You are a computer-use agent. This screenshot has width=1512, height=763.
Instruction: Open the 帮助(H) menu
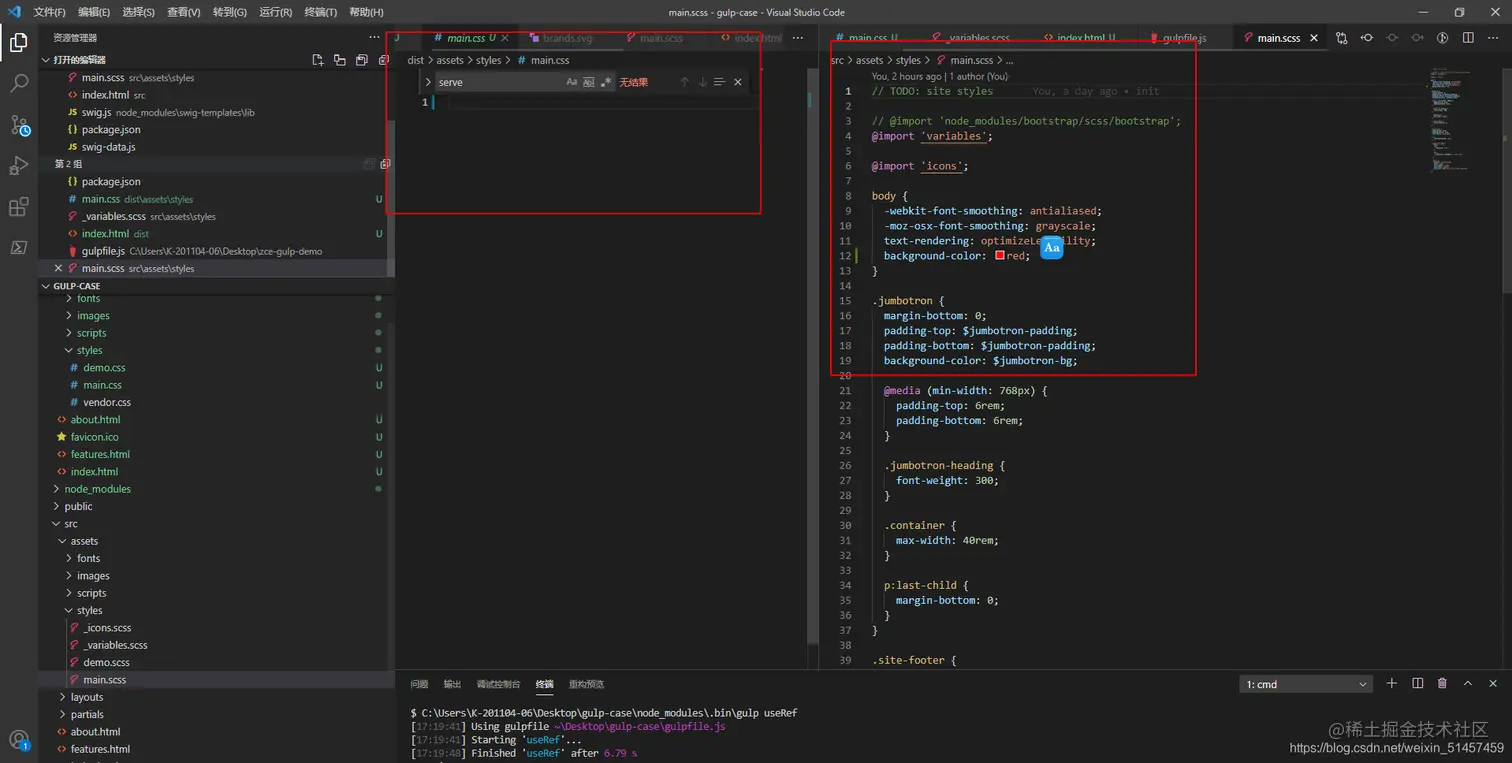tap(366, 12)
